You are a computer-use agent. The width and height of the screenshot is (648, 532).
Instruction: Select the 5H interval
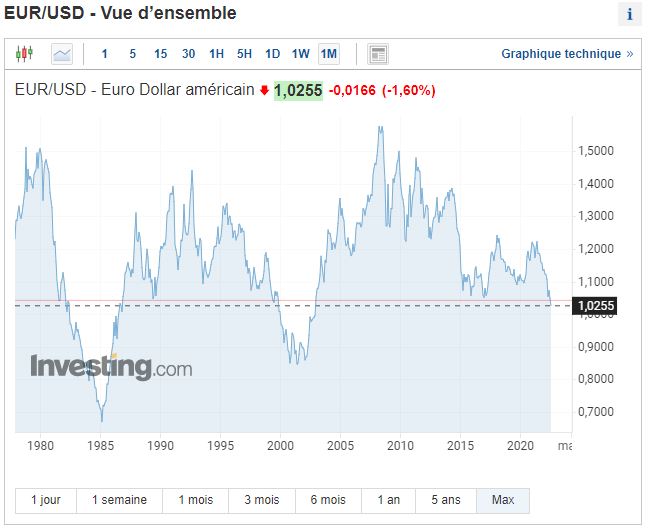click(x=245, y=53)
